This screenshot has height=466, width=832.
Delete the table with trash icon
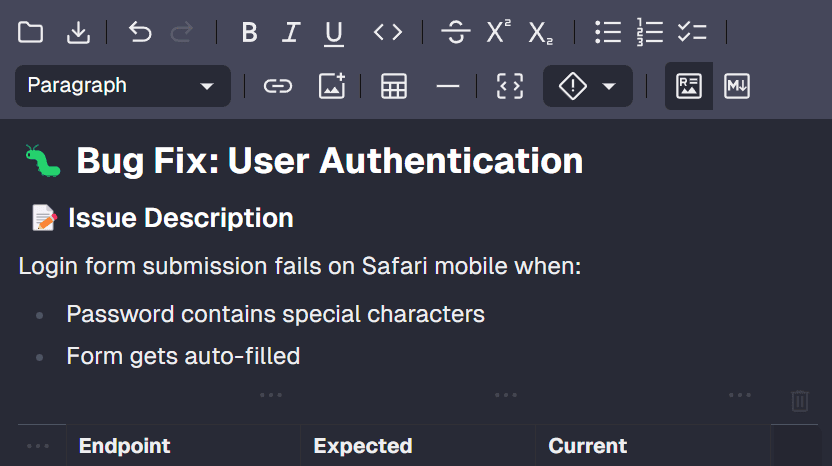point(800,401)
